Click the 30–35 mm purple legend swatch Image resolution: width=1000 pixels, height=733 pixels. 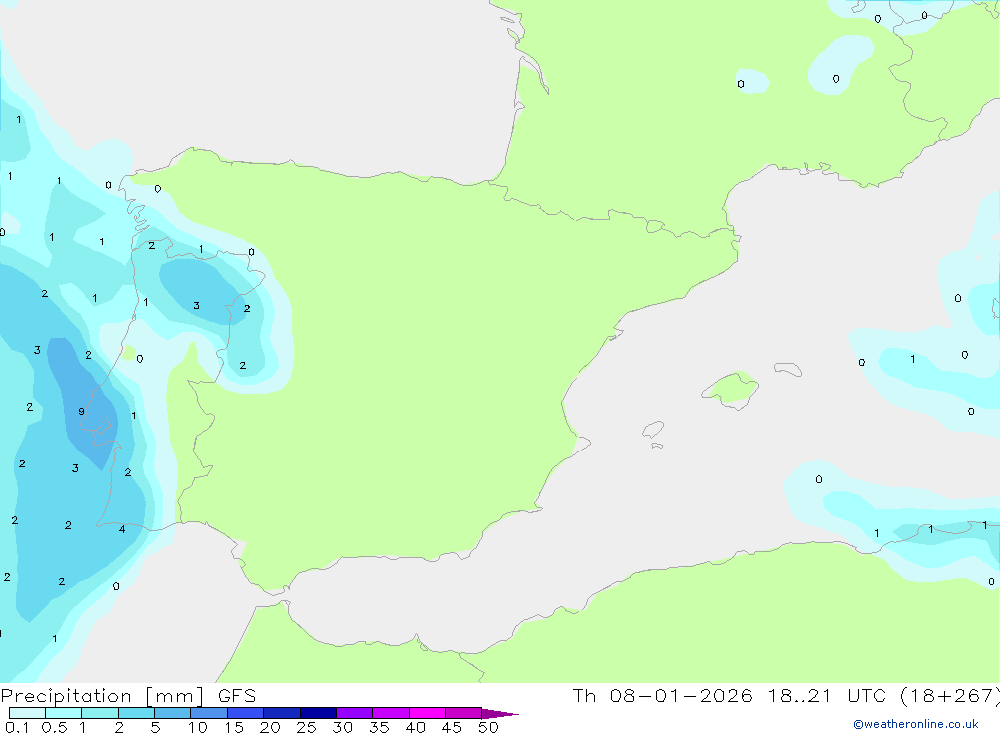point(355,713)
